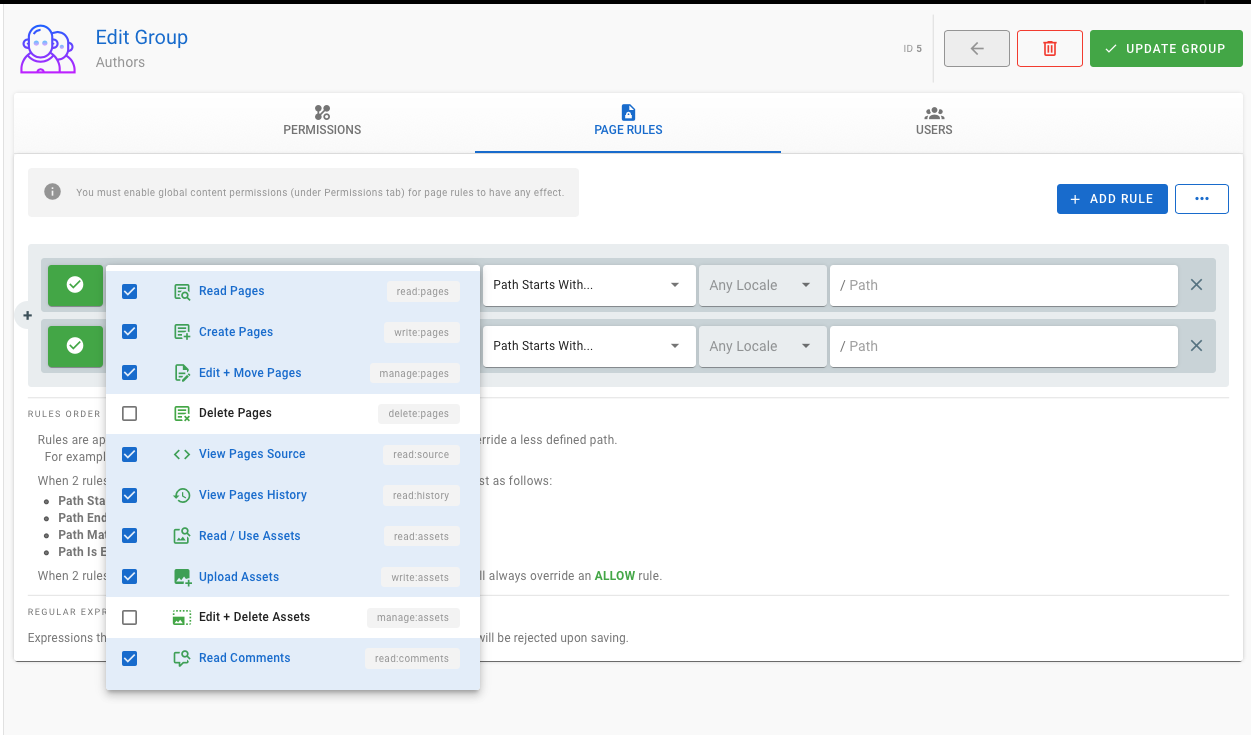
Task: Check the Delete Pages checkbox
Action: tap(129, 413)
